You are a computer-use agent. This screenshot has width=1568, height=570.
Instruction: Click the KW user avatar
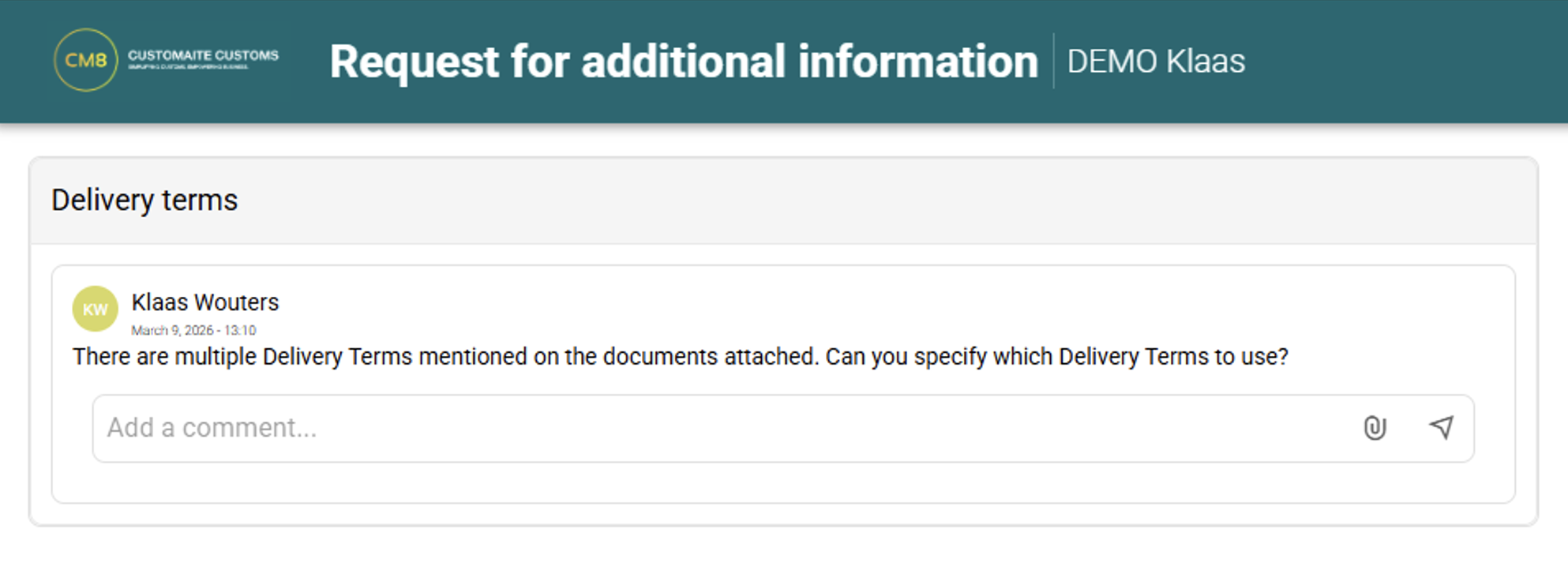[x=95, y=309]
